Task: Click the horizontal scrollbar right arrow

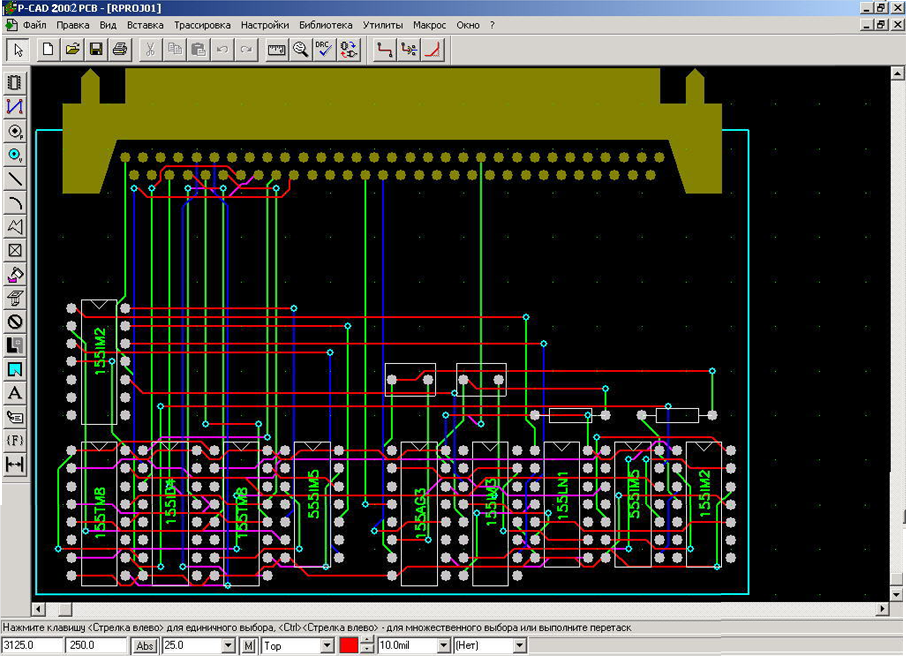Action: [882, 609]
